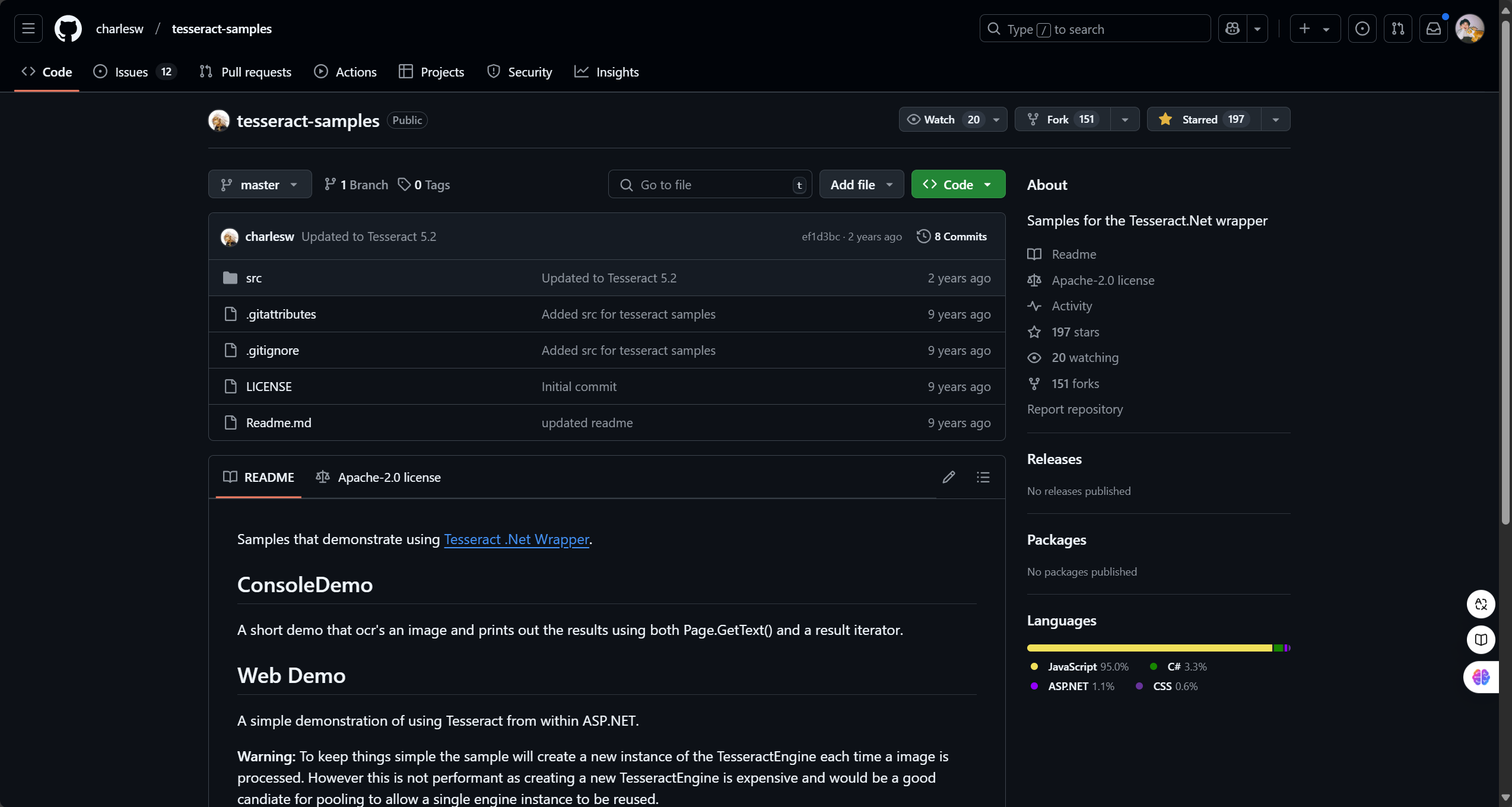The image size is (1512, 807).
Task: Open the master branch selector
Action: [260, 185]
